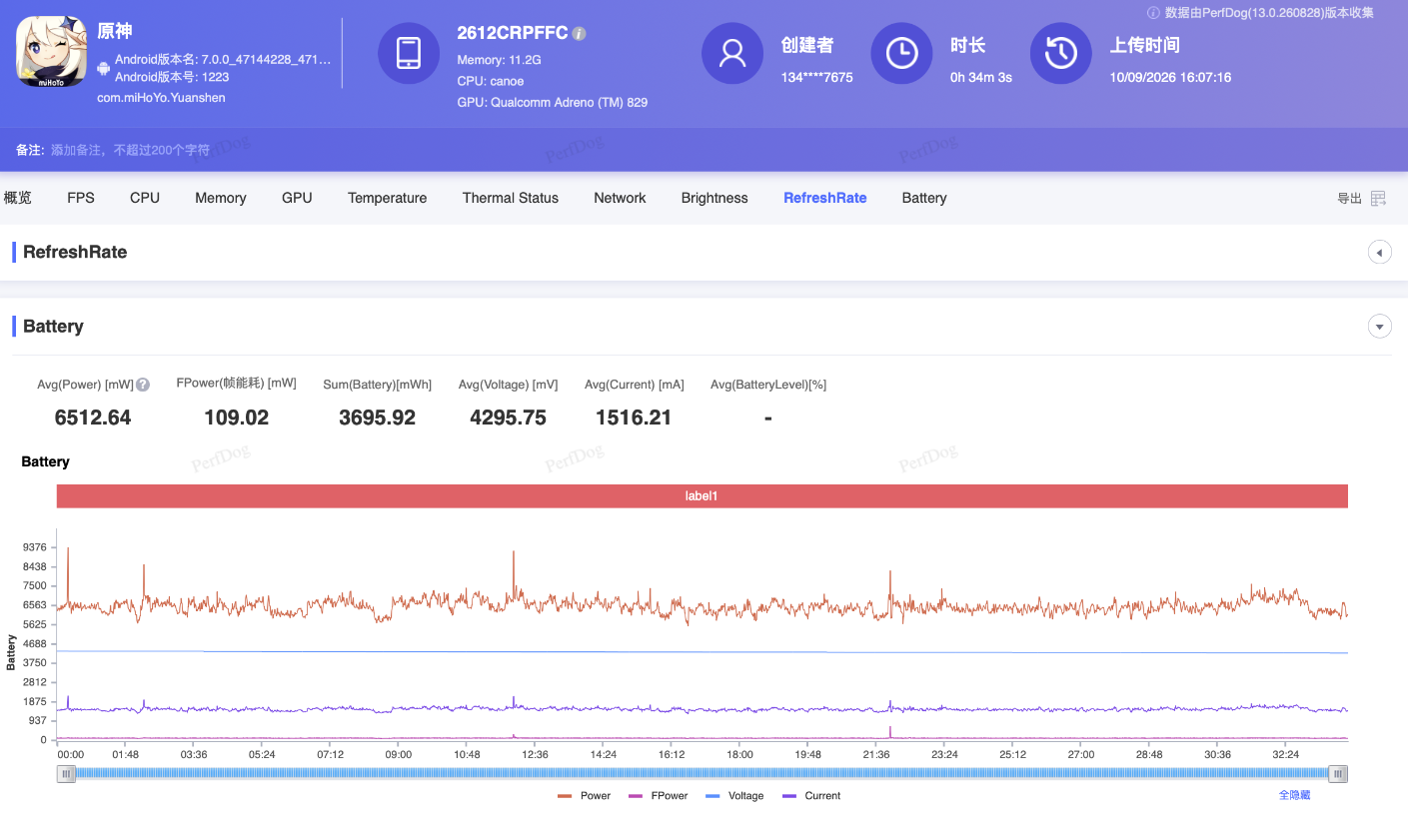Toggle the Current series in the legend

pyautogui.click(x=811, y=796)
